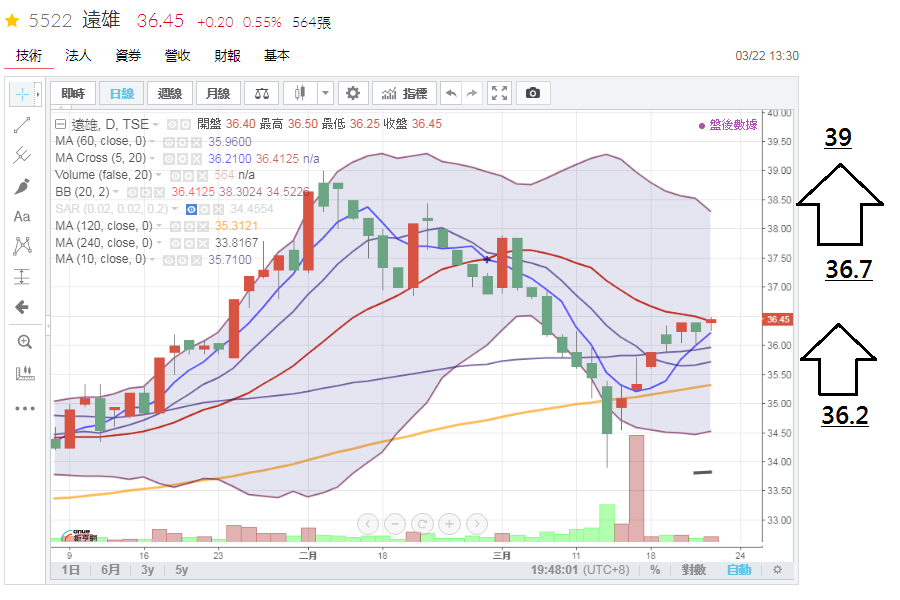Select the trend line drawing tool

coord(22,125)
